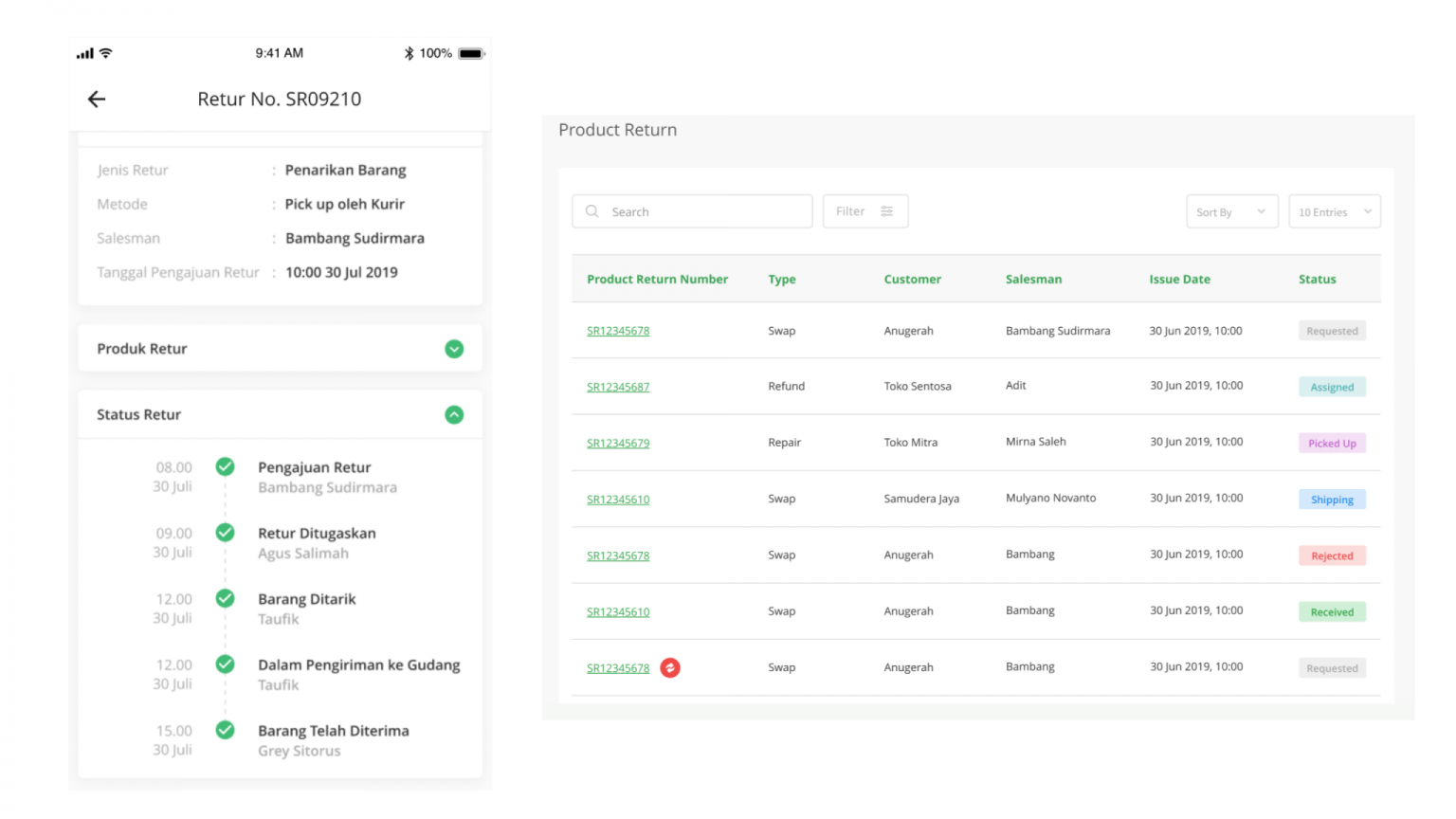
Task: Tap green checkmark beside Barang Ditarik
Action: tap(225, 598)
